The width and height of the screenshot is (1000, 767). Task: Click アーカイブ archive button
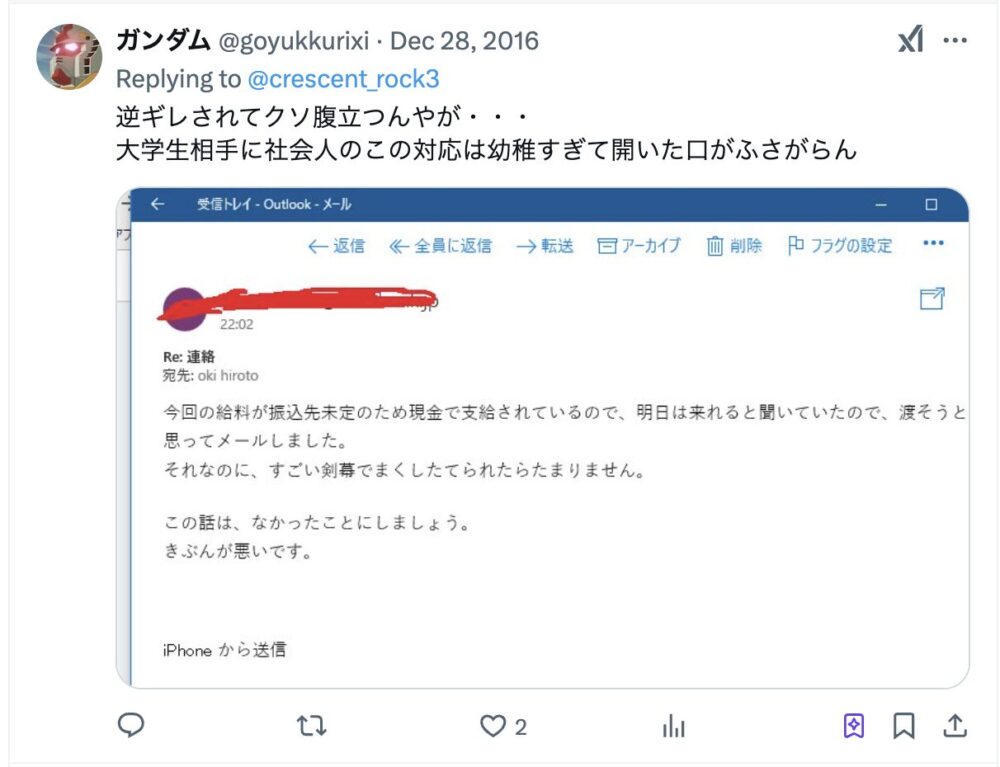[x=639, y=245]
